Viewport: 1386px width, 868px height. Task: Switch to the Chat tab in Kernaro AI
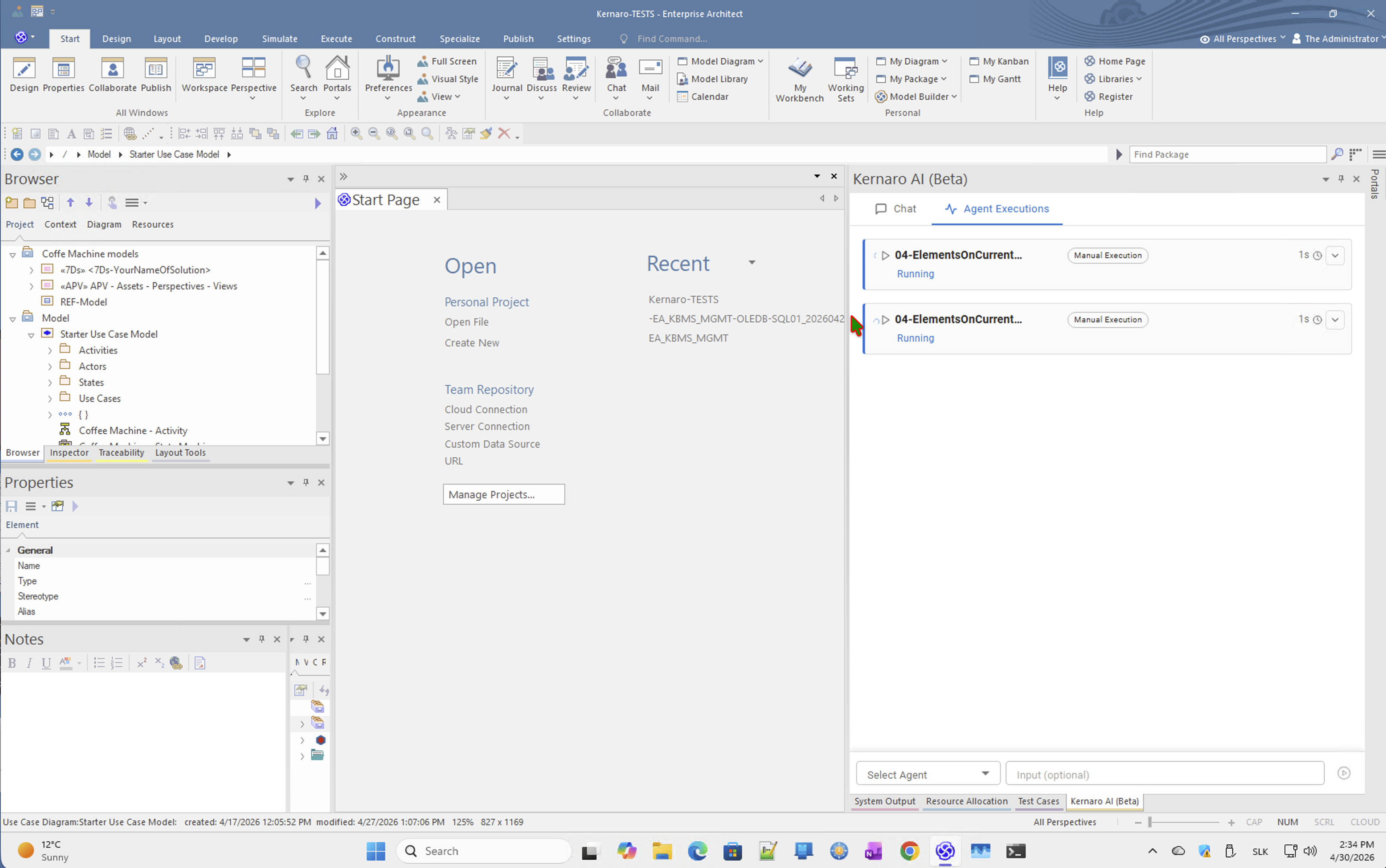click(896, 209)
